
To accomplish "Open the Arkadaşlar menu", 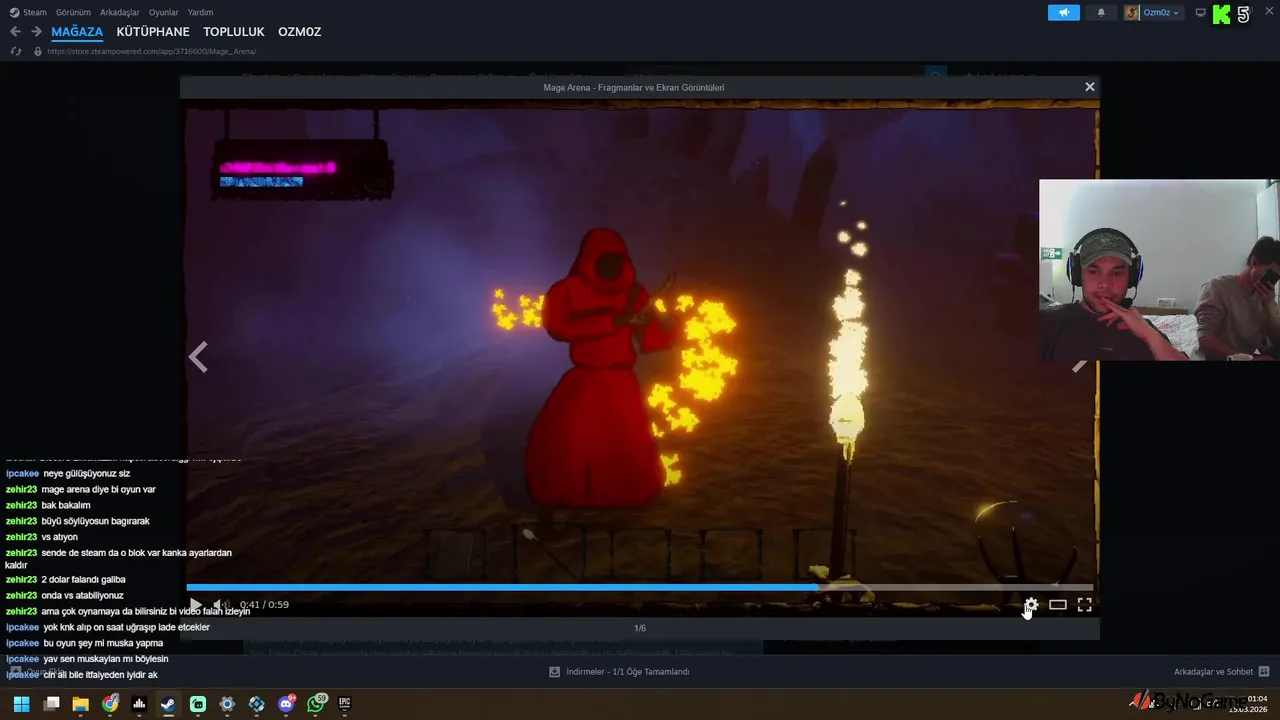I will pos(120,12).
